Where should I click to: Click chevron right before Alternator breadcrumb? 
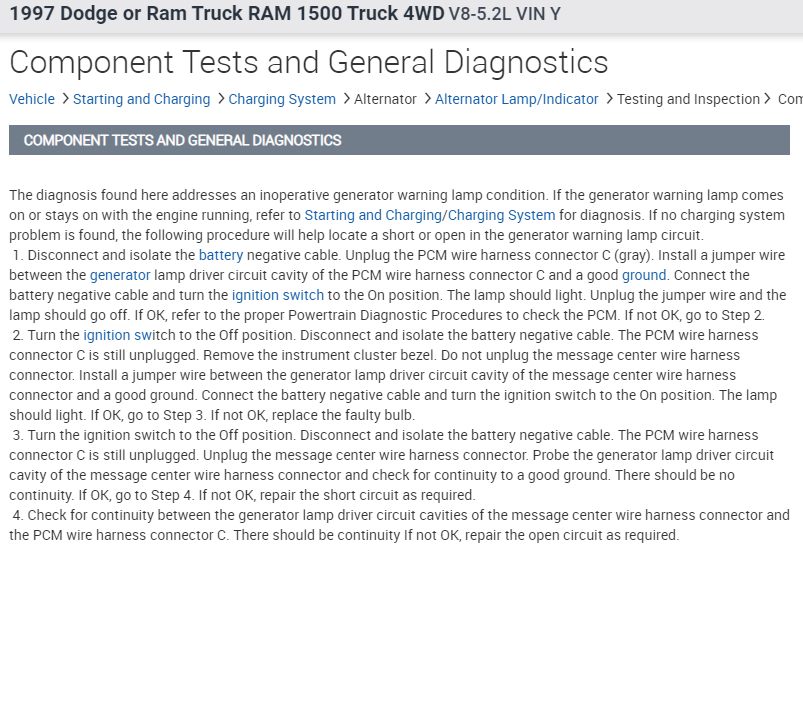(345, 99)
